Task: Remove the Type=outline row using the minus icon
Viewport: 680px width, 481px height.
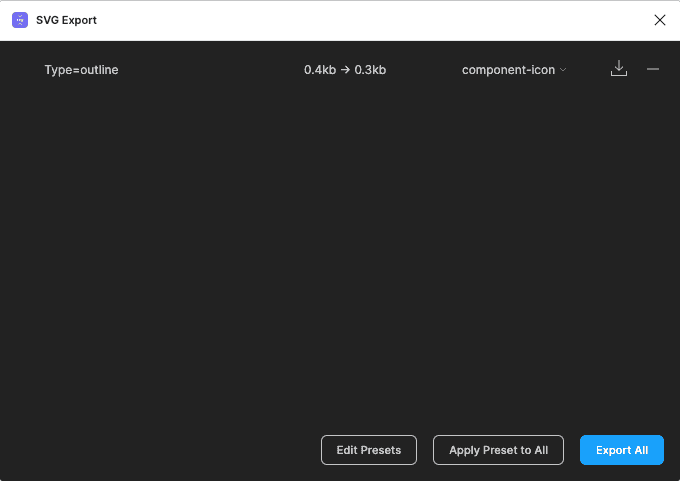Action: pyautogui.click(x=653, y=69)
